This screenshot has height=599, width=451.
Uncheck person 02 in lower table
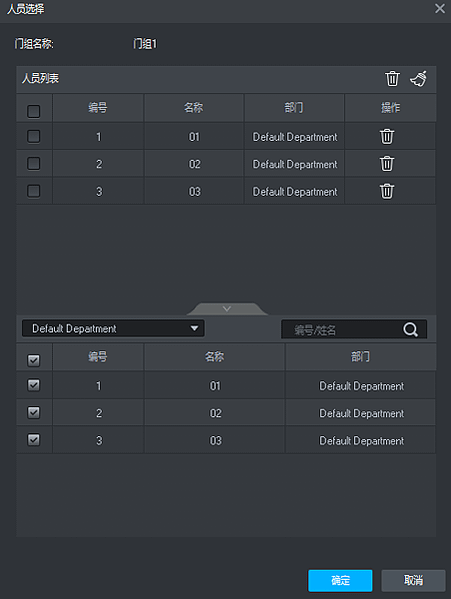click(x=34, y=413)
